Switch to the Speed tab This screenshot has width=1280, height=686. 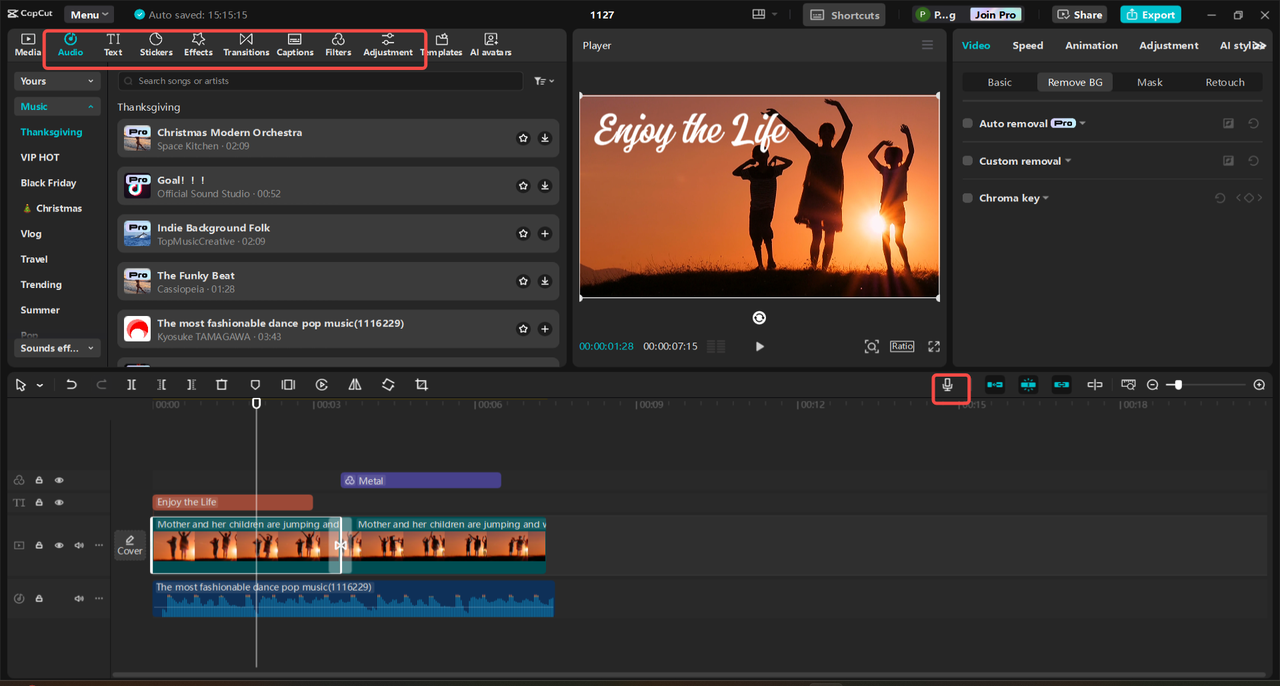coord(1027,45)
